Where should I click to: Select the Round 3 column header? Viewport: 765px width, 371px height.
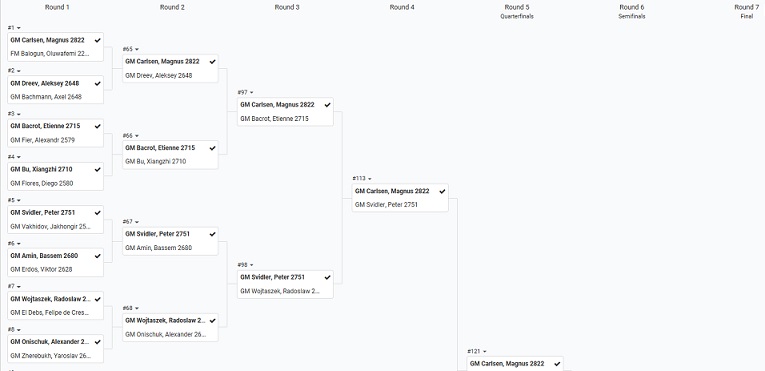click(287, 7)
